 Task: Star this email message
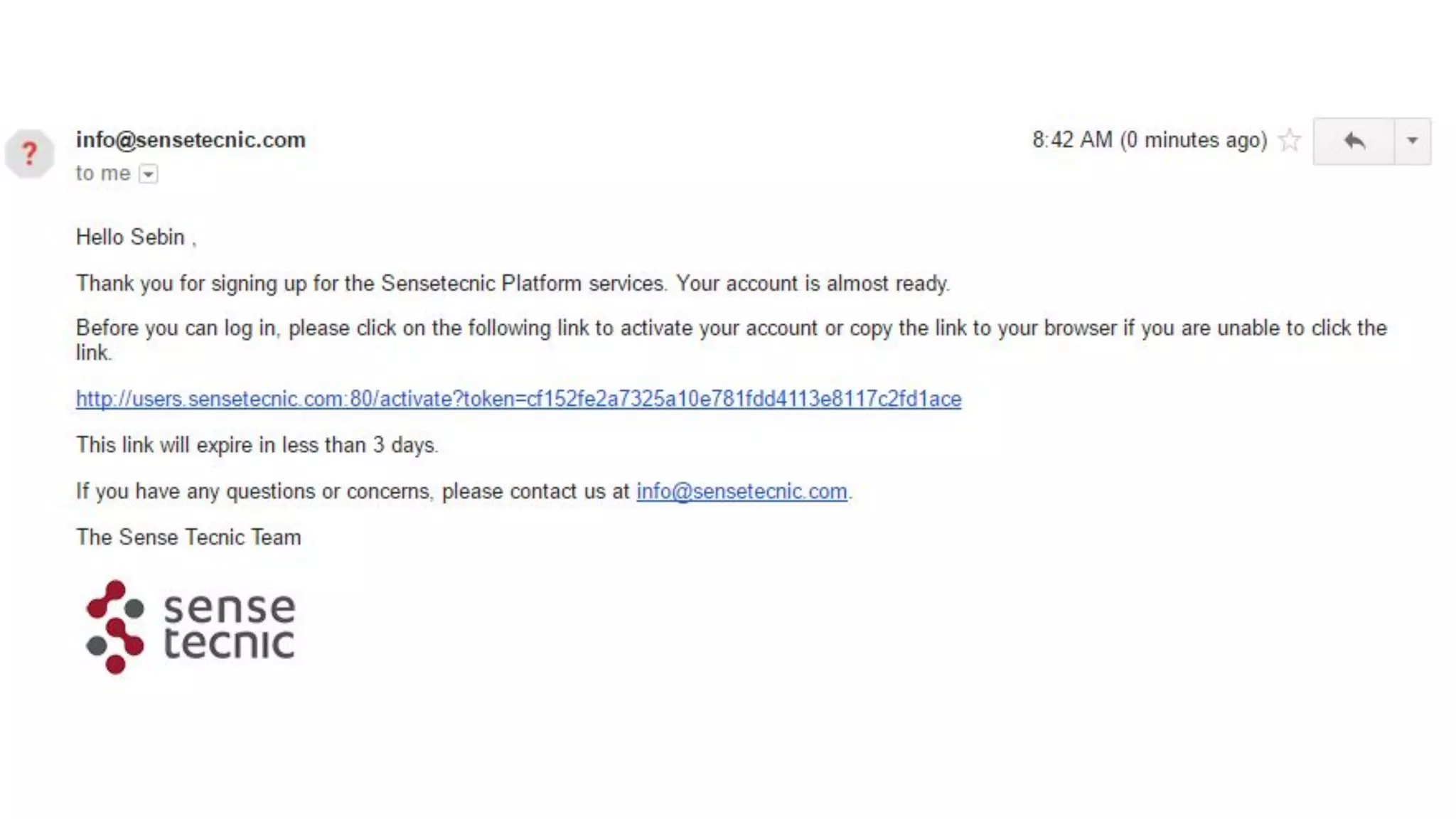coord(1289,140)
